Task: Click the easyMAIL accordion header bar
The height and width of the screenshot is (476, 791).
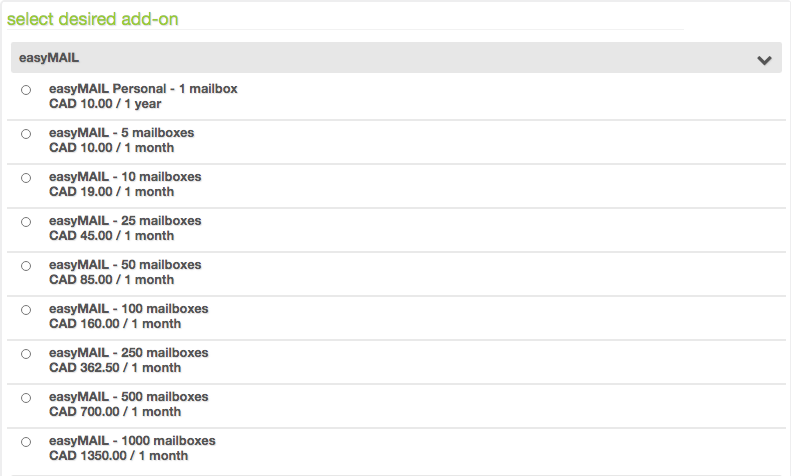Action: tap(396, 57)
